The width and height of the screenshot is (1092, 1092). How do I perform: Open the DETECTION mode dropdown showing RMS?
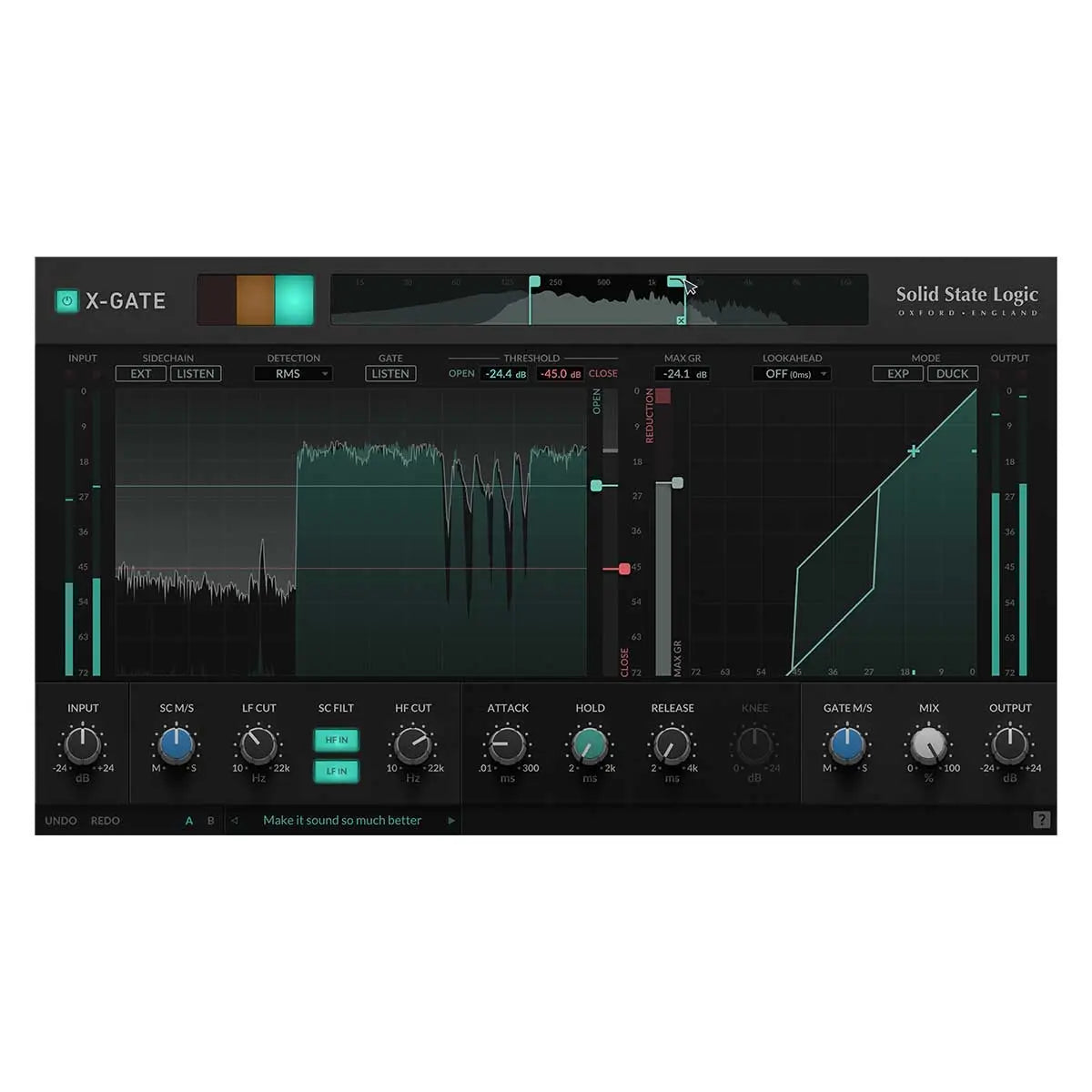click(293, 373)
